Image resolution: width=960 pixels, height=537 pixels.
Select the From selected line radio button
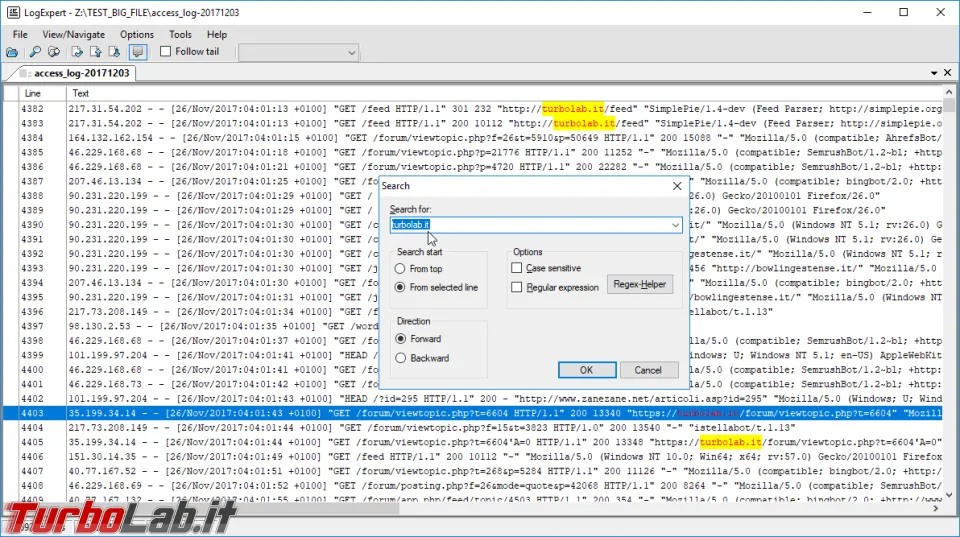tap(400, 287)
